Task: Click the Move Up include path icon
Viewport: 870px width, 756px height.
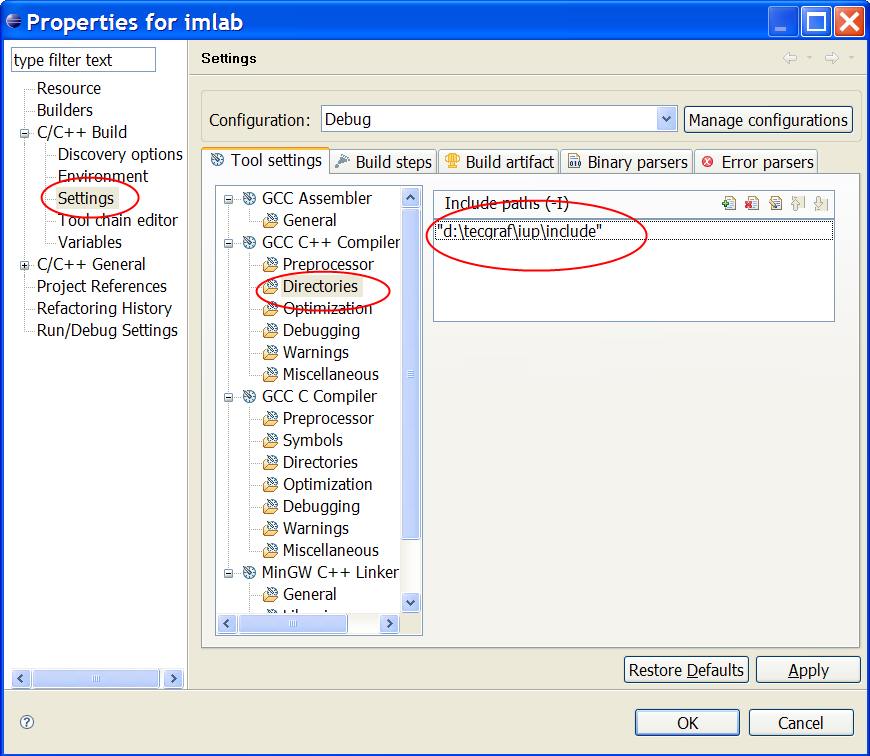Action: click(798, 204)
